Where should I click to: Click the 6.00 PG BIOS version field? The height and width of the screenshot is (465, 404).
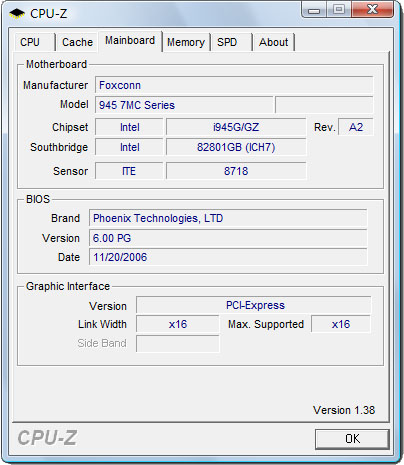pyautogui.click(x=228, y=238)
